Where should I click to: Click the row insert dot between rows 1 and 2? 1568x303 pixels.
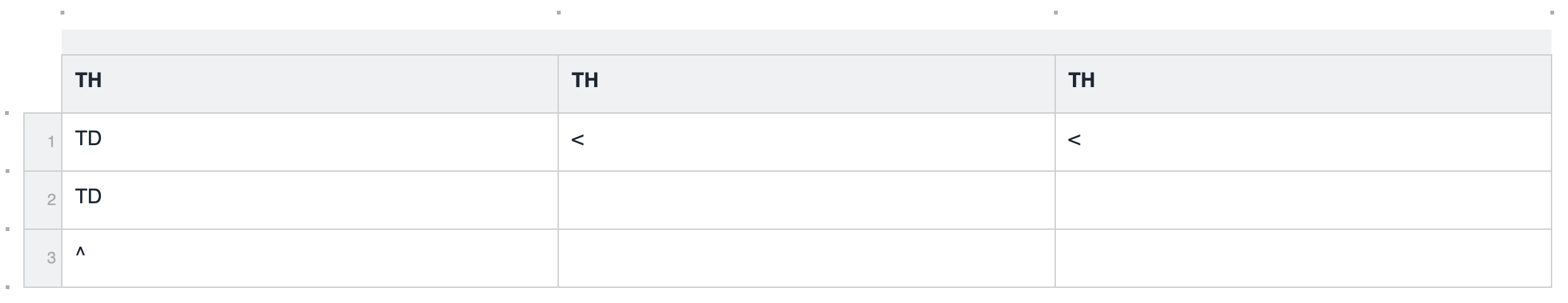coord(8,171)
